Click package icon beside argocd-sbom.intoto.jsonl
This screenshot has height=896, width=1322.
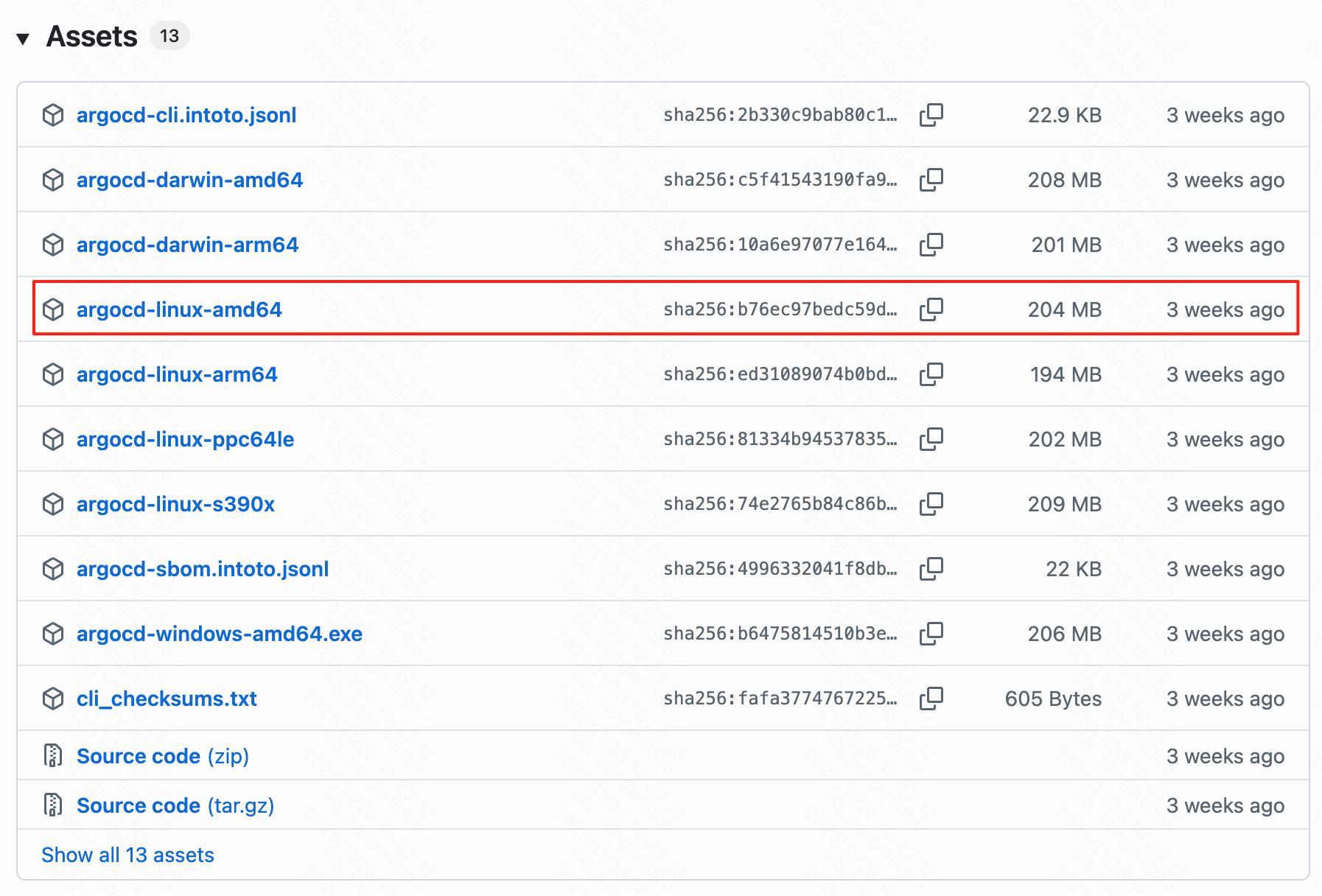(53, 569)
